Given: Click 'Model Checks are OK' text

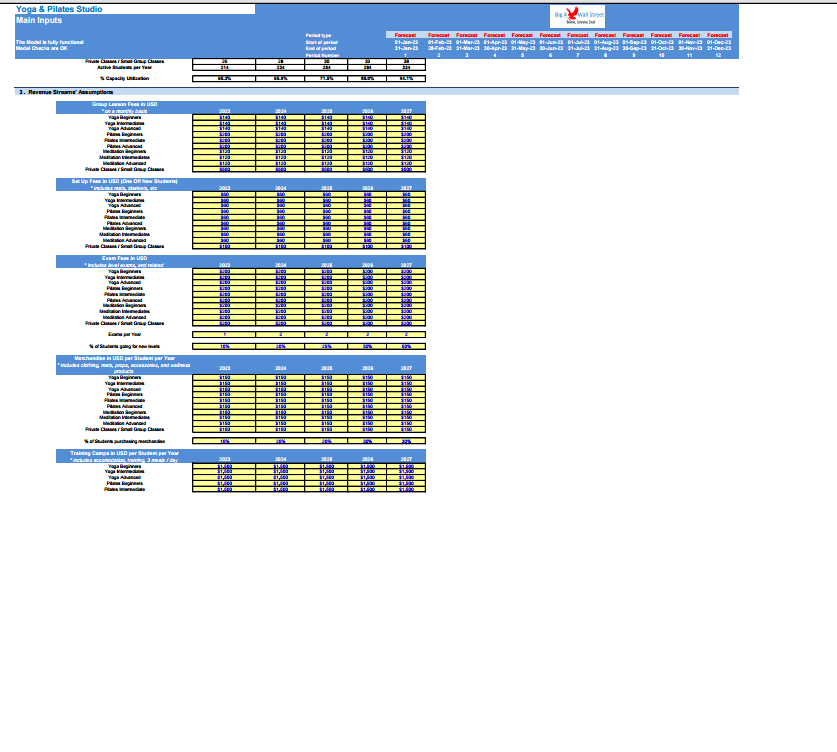Looking at the screenshot, I should [x=42, y=48].
